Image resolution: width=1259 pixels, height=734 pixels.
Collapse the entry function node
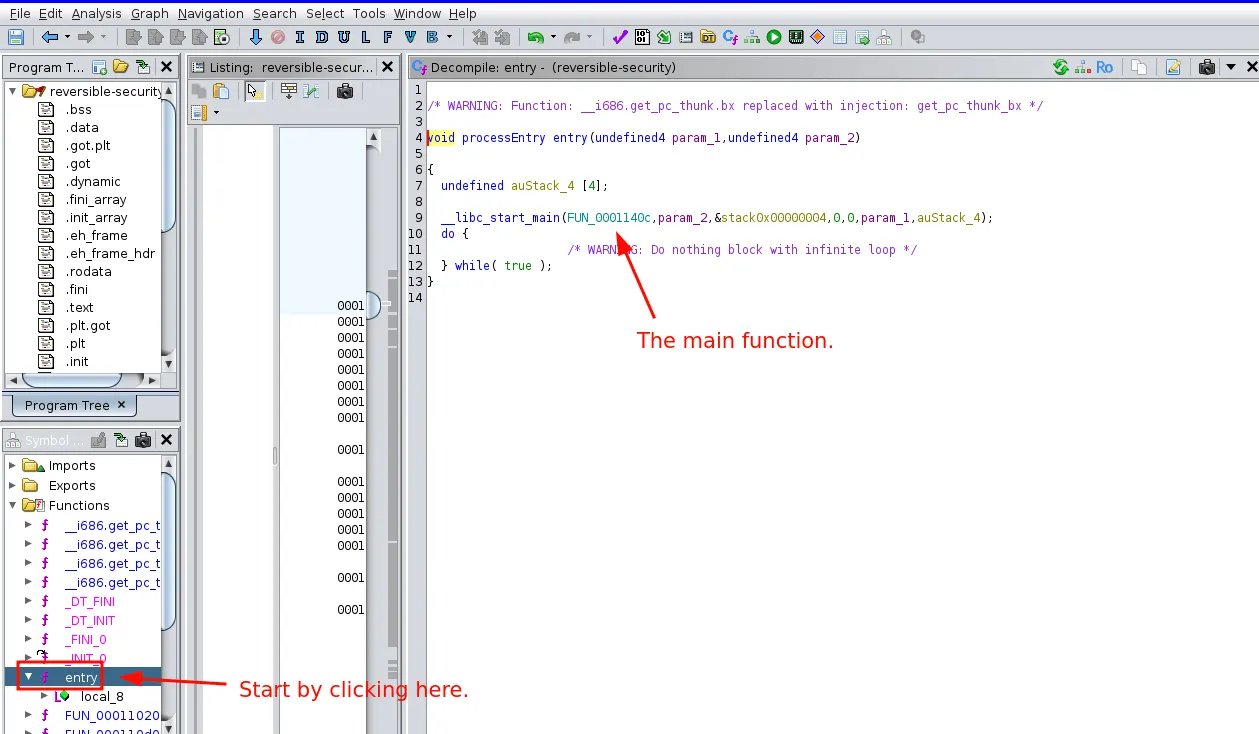tap(29, 677)
